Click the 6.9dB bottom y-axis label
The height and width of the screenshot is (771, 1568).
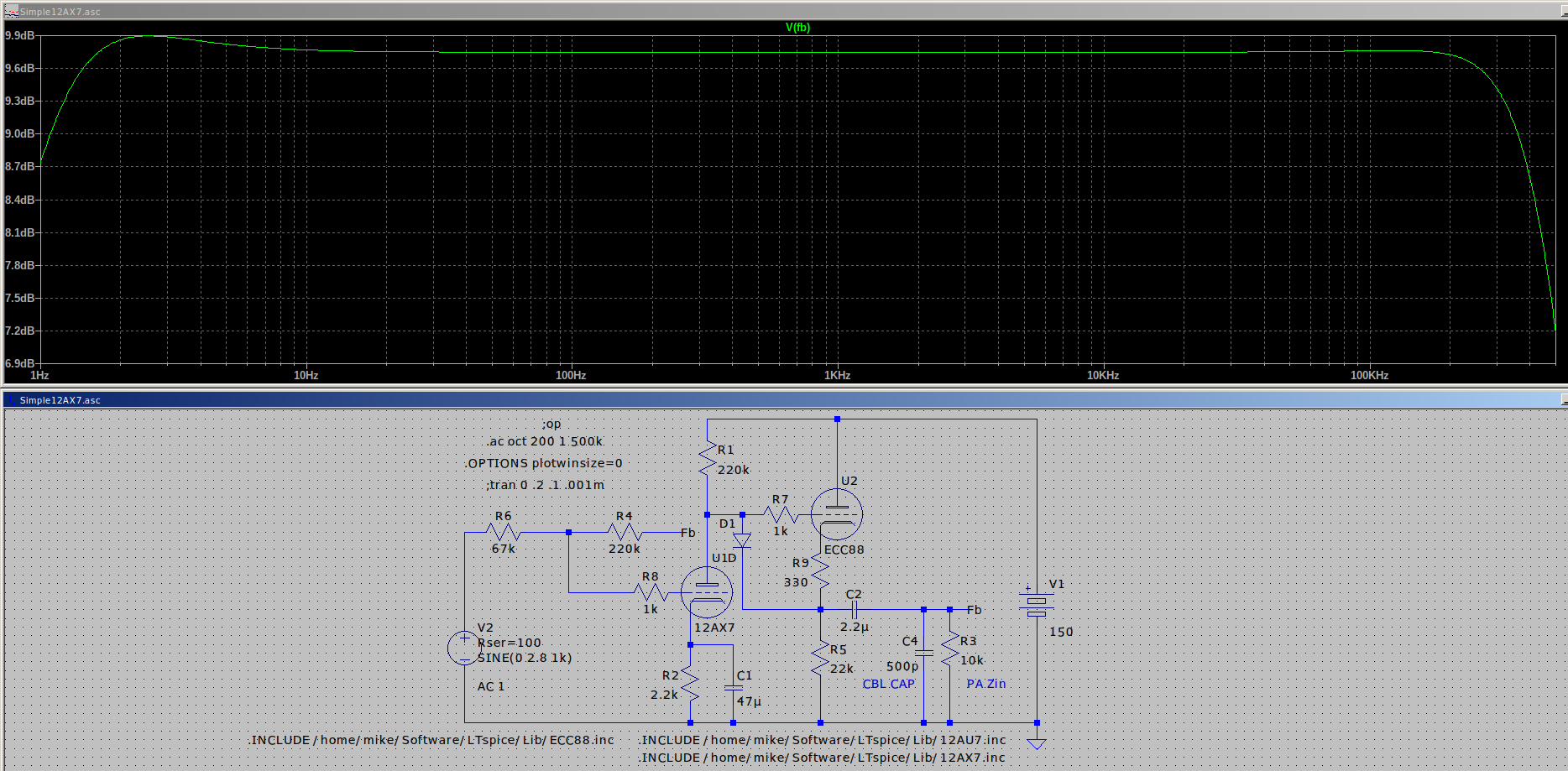(20, 363)
